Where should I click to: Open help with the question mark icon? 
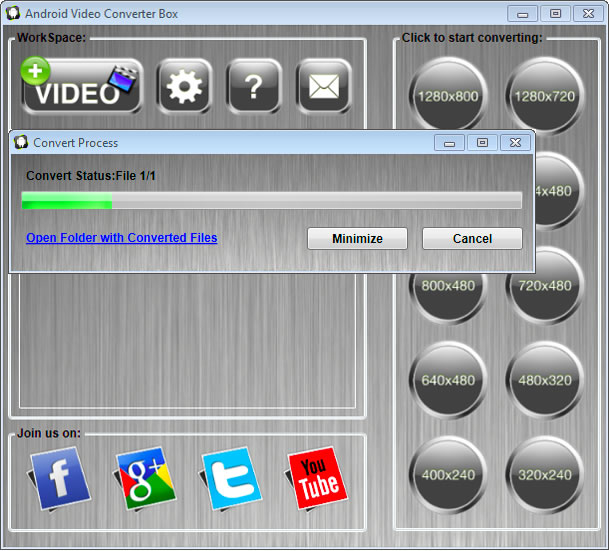[254, 86]
